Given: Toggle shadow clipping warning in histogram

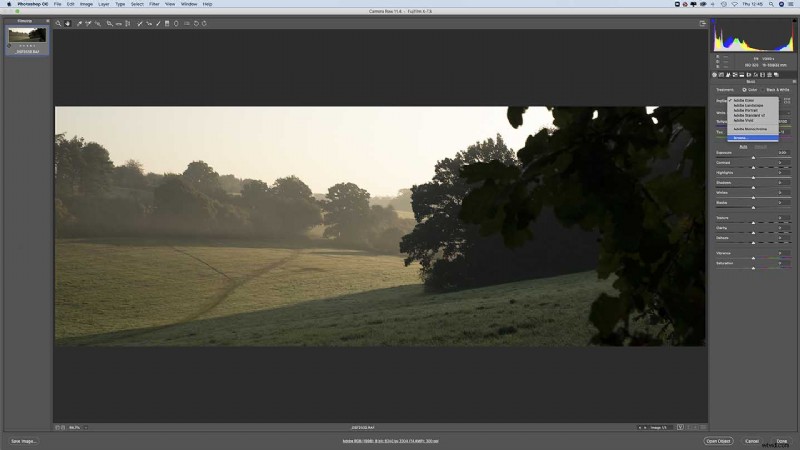Looking at the screenshot, I should tap(714, 21).
